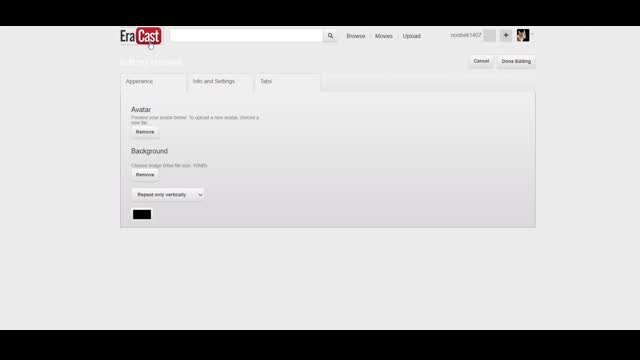Click Done Editing button
Viewport: 640px width, 360px height.
tap(516, 61)
